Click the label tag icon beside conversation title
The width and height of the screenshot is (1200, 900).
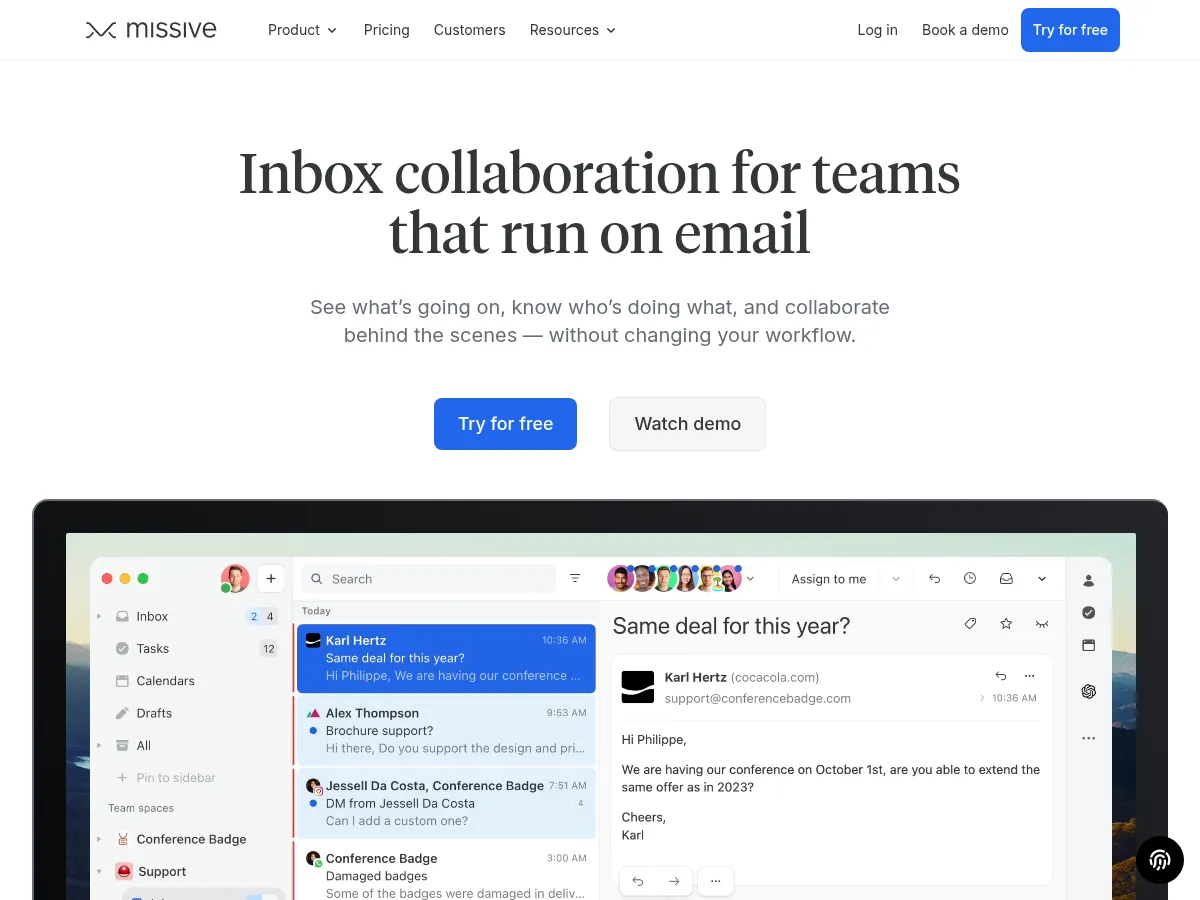click(x=970, y=624)
